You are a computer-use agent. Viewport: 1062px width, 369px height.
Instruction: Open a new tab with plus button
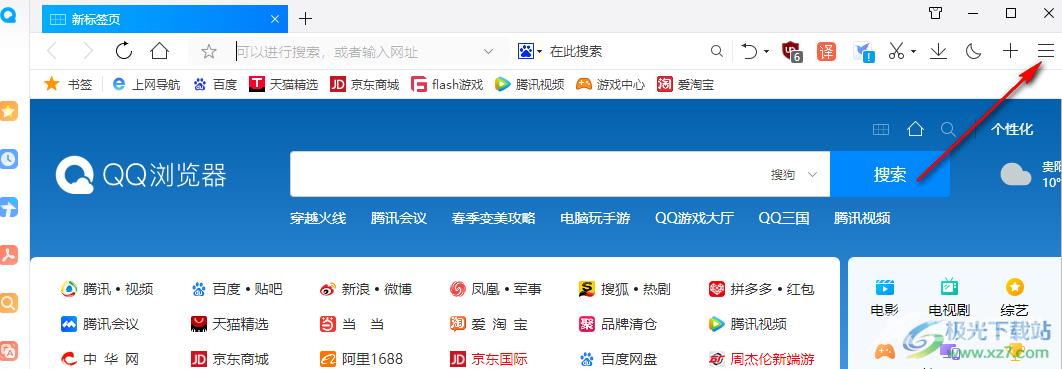coord(305,19)
